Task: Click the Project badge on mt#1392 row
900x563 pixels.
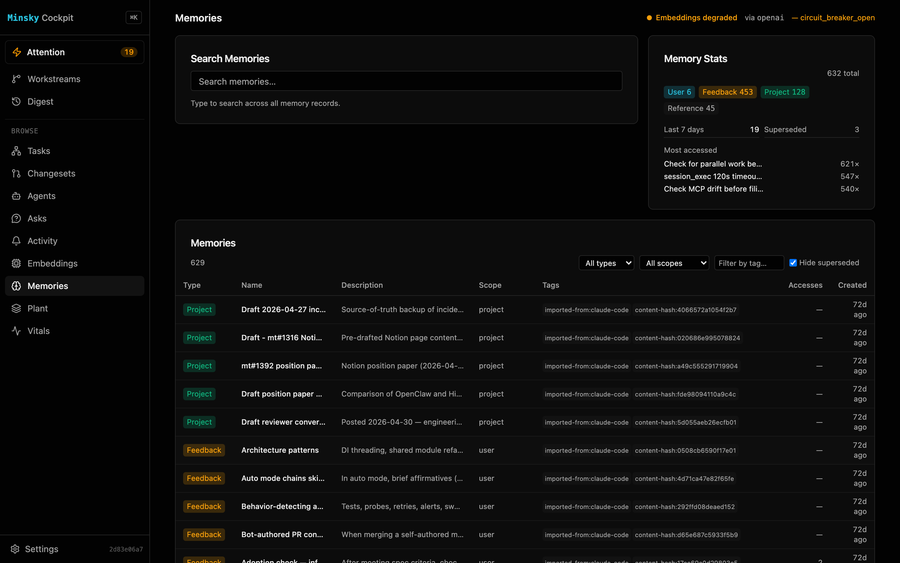Action: pyautogui.click(x=199, y=366)
